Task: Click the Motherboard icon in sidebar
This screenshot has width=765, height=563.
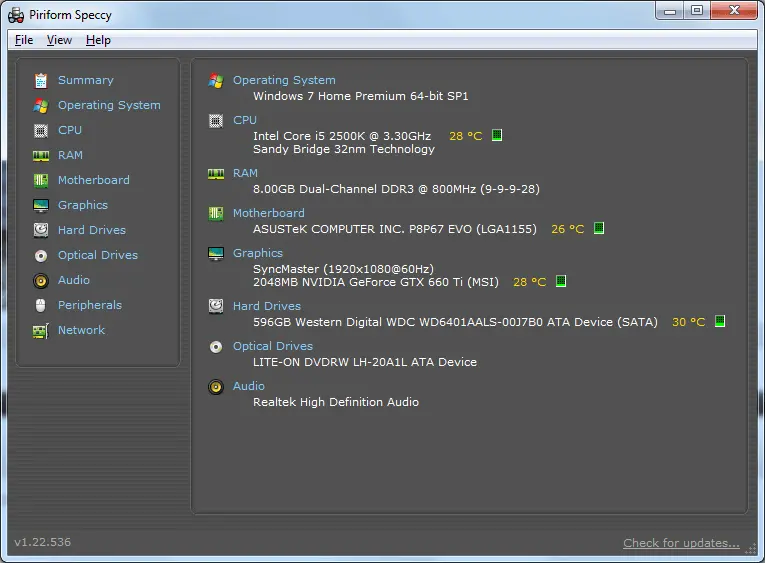Action: [x=41, y=180]
